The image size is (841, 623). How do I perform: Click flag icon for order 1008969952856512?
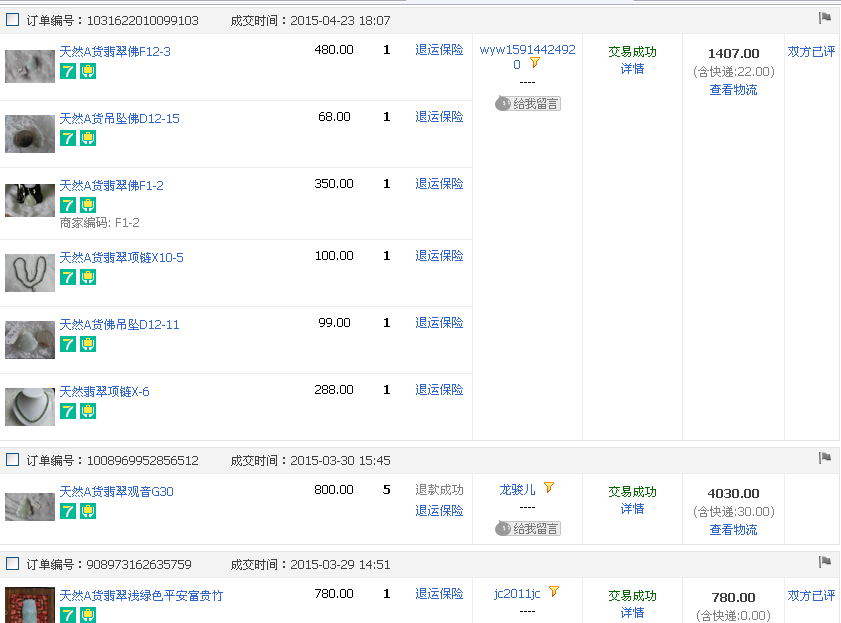click(825, 458)
